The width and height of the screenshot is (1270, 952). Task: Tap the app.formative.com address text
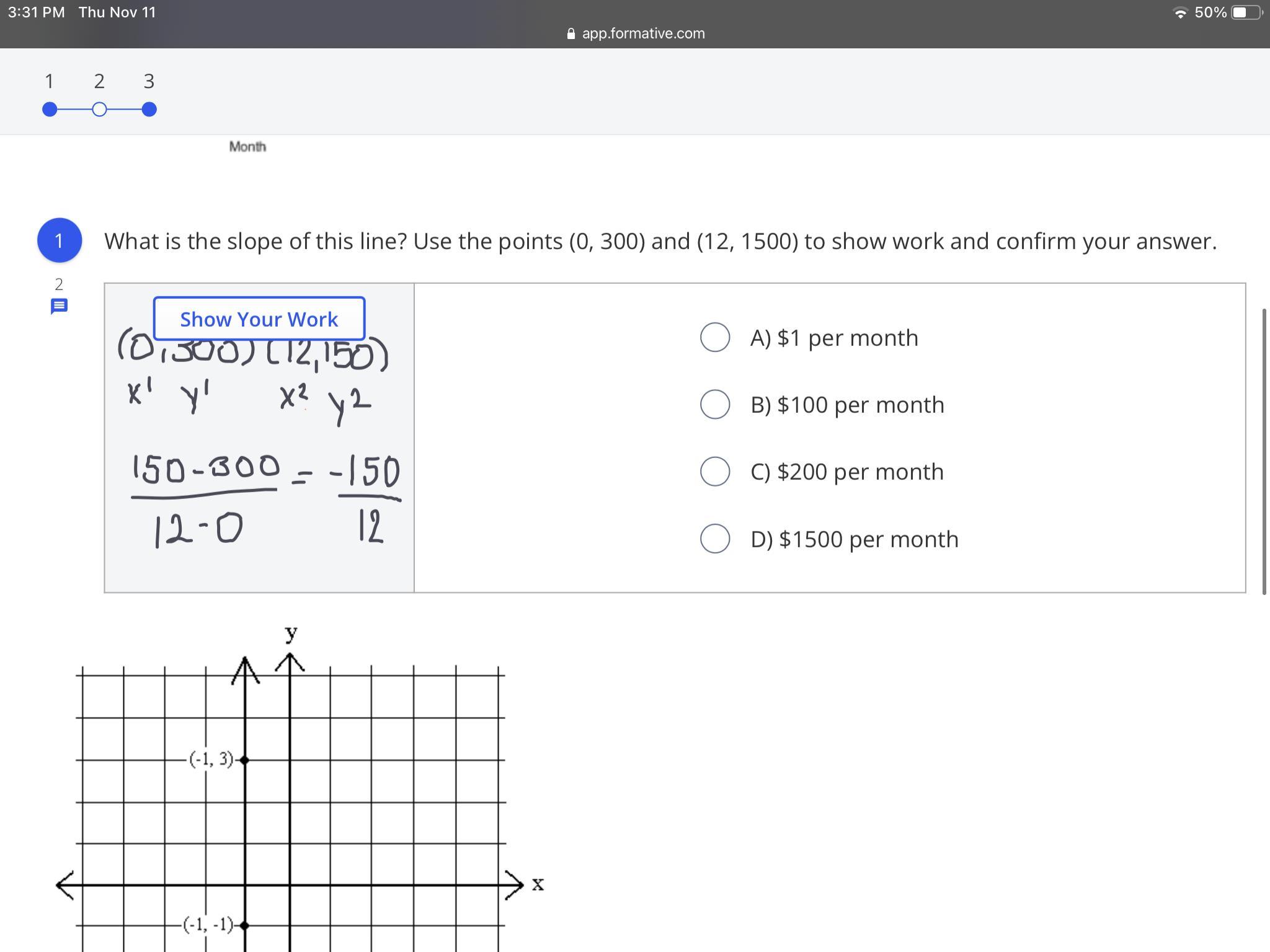[x=643, y=33]
